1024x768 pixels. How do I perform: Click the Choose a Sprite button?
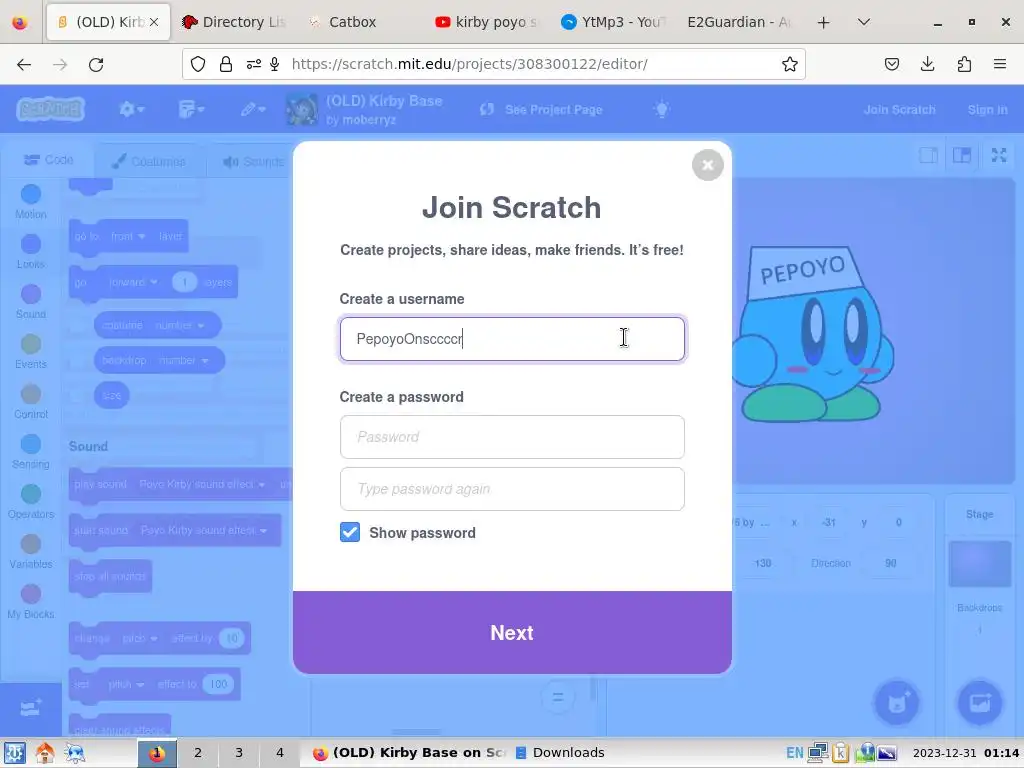897,703
